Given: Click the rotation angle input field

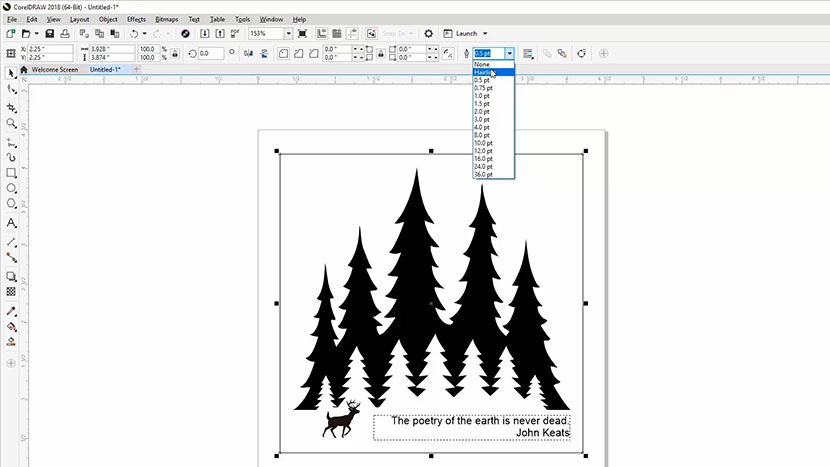Looking at the screenshot, I should coord(211,53).
